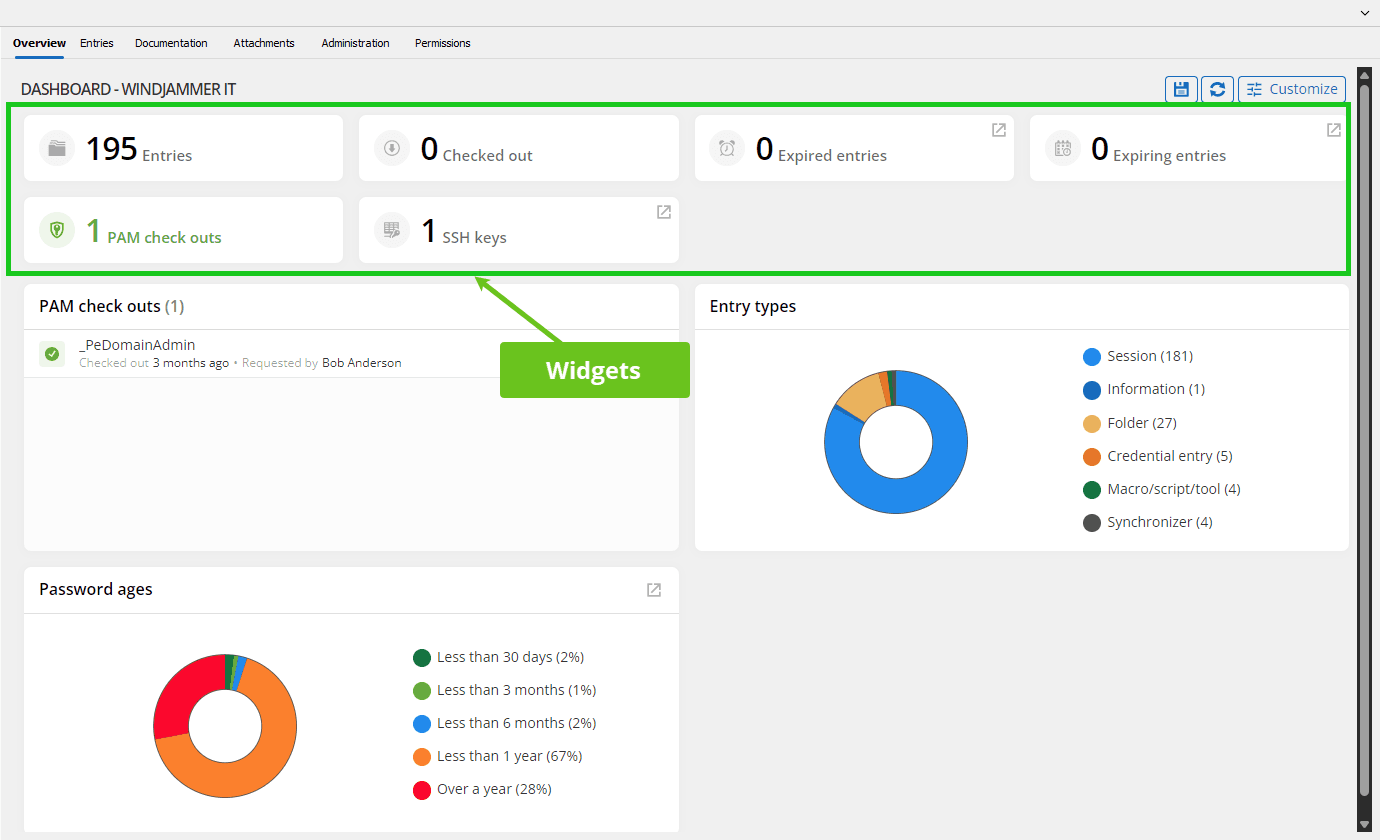Click the Refresh dashboard icon
This screenshot has width=1380, height=840.
1217,89
